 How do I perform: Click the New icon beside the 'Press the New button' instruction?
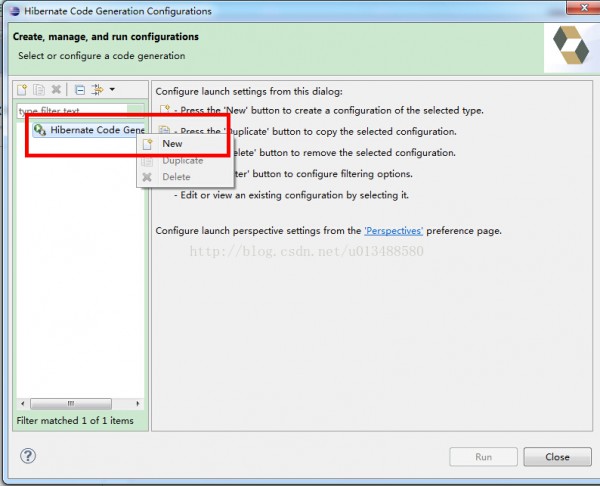tap(165, 110)
